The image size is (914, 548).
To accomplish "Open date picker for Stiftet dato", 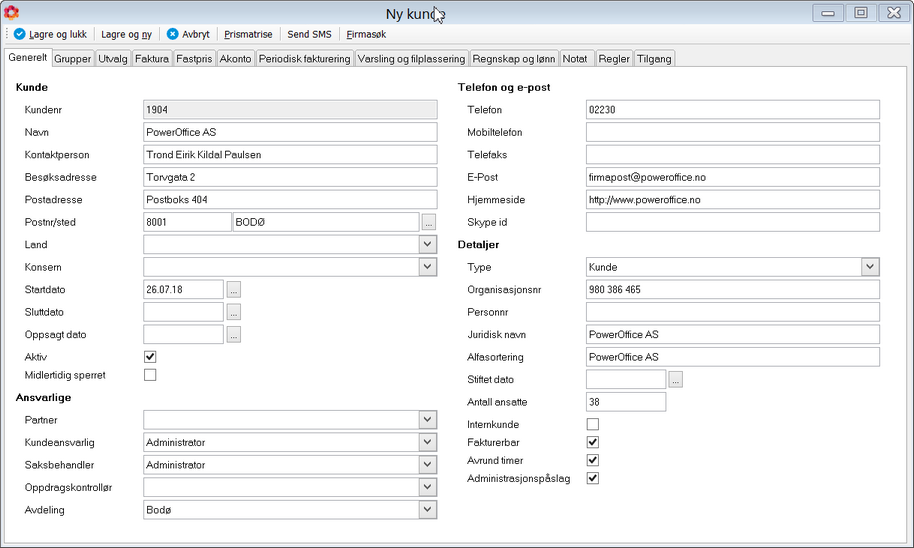I will (676, 380).
